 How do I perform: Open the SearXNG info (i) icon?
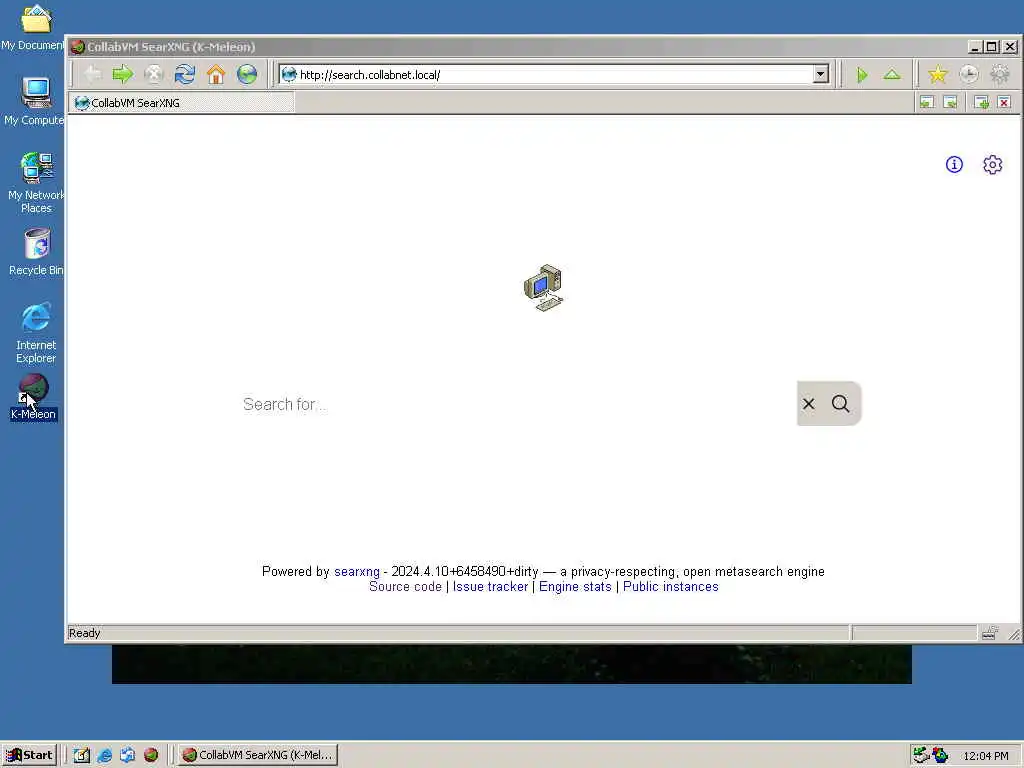954,165
